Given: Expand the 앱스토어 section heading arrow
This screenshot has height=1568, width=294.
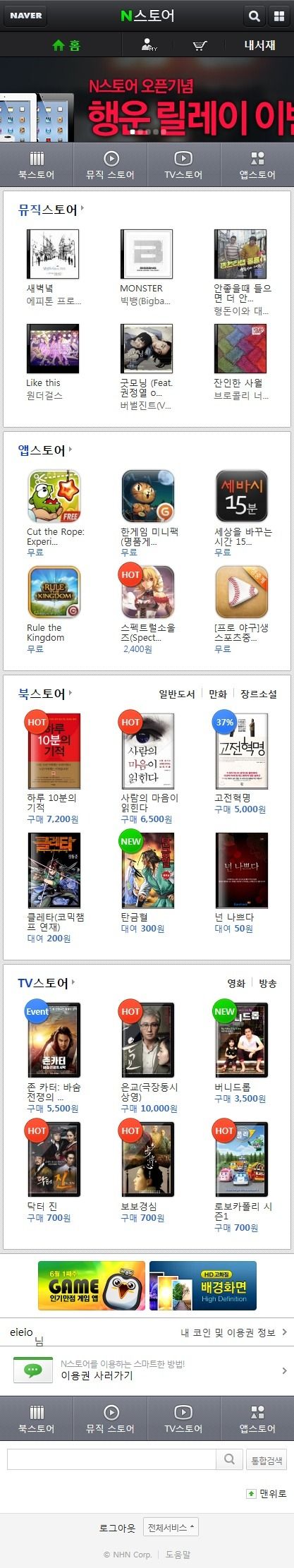Looking at the screenshot, I should (71, 449).
